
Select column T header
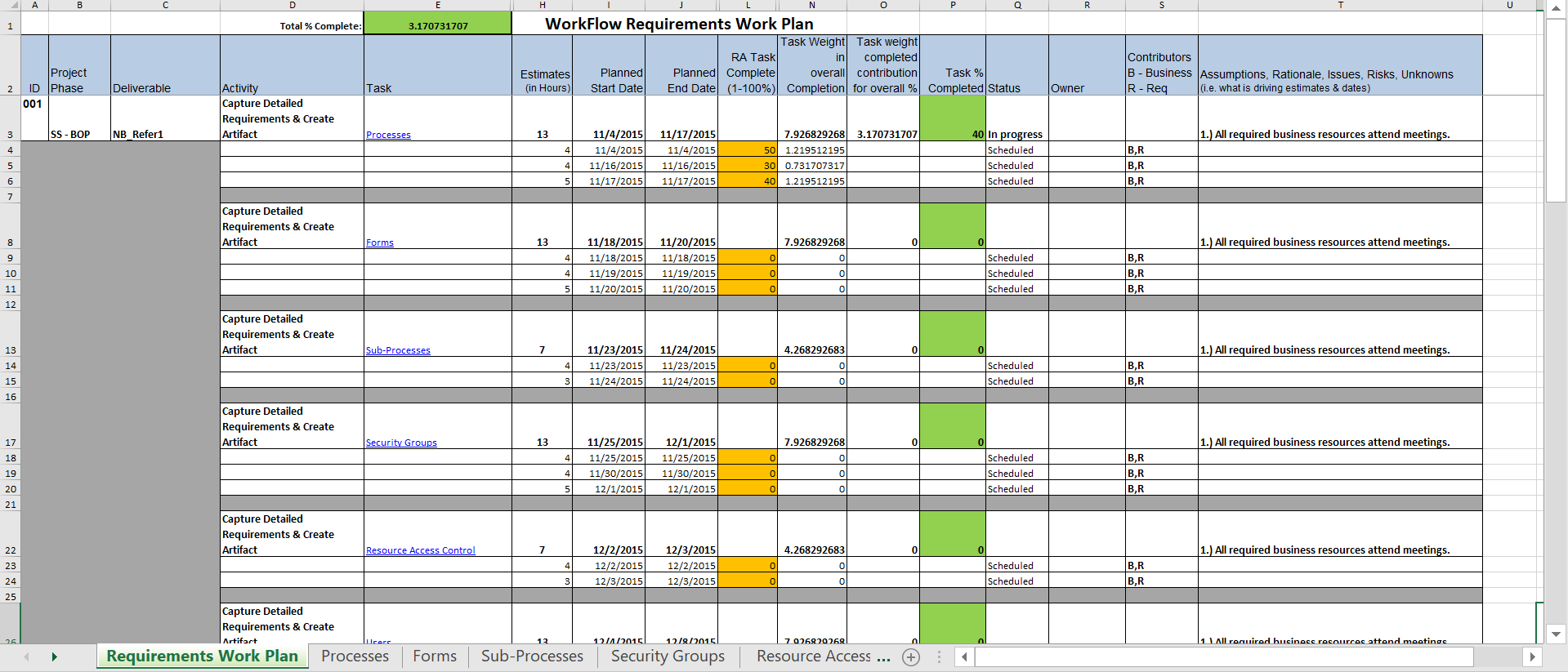coord(1340,5)
